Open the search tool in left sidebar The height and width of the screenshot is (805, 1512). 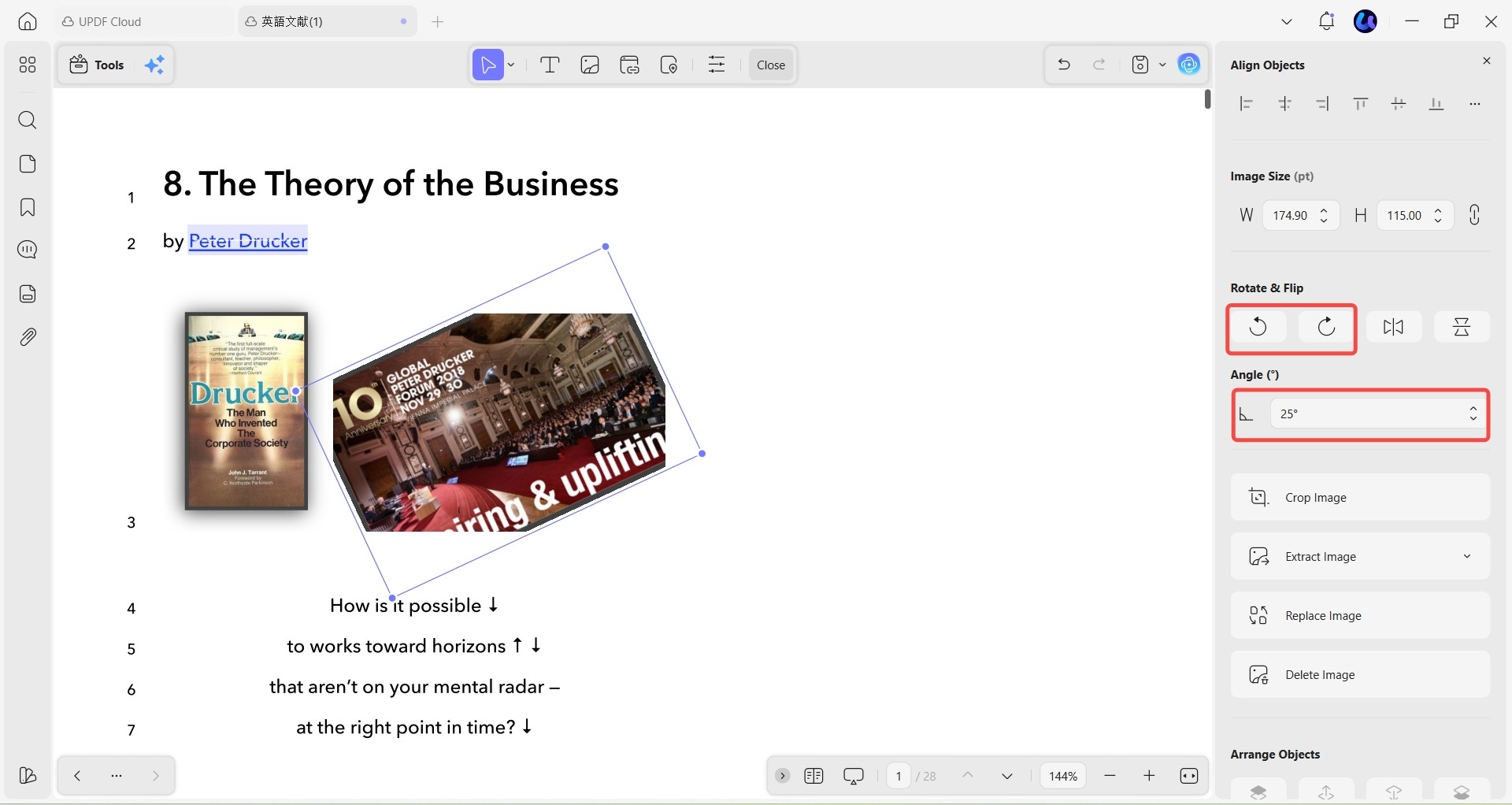tap(28, 120)
